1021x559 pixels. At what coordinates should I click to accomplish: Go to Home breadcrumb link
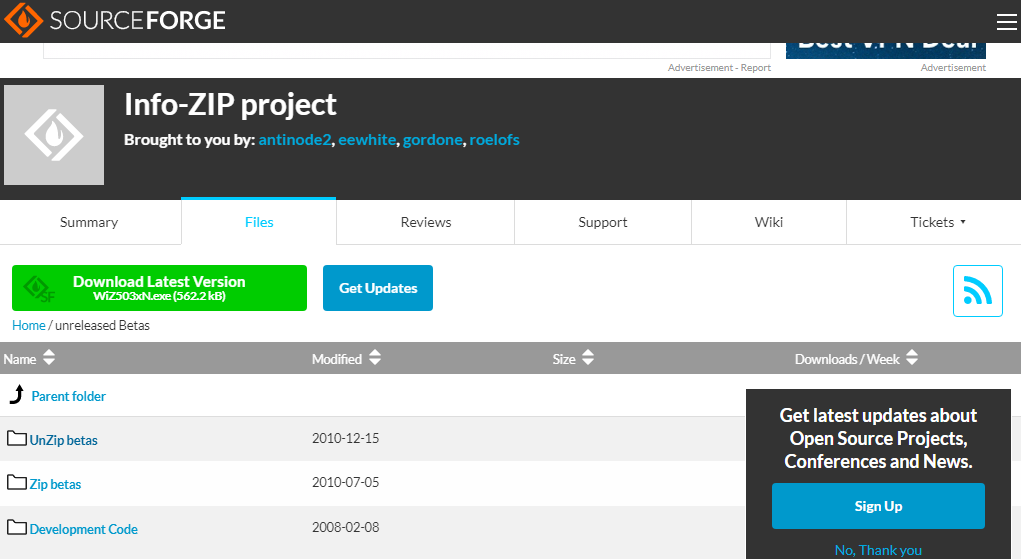(29, 325)
